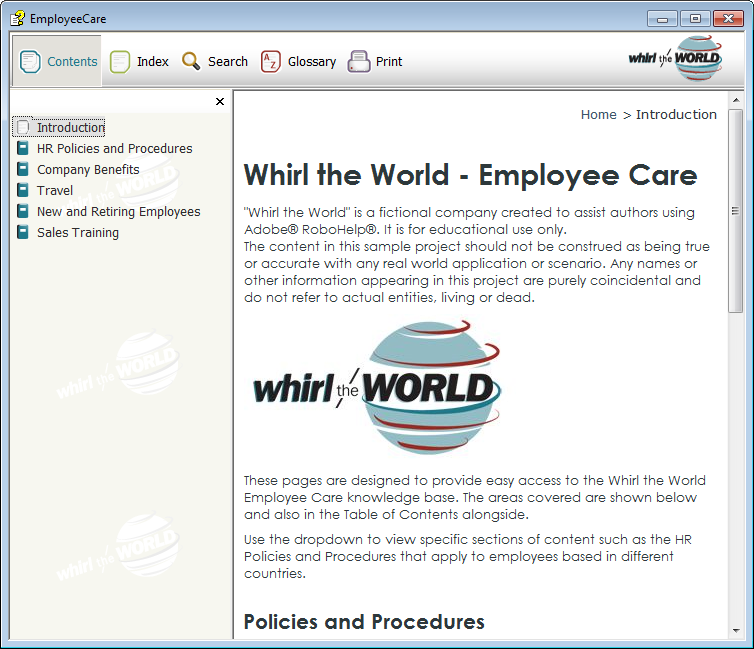This screenshot has width=754, height=649.
Task: Click the Index page icon
Action: [120, 62]
